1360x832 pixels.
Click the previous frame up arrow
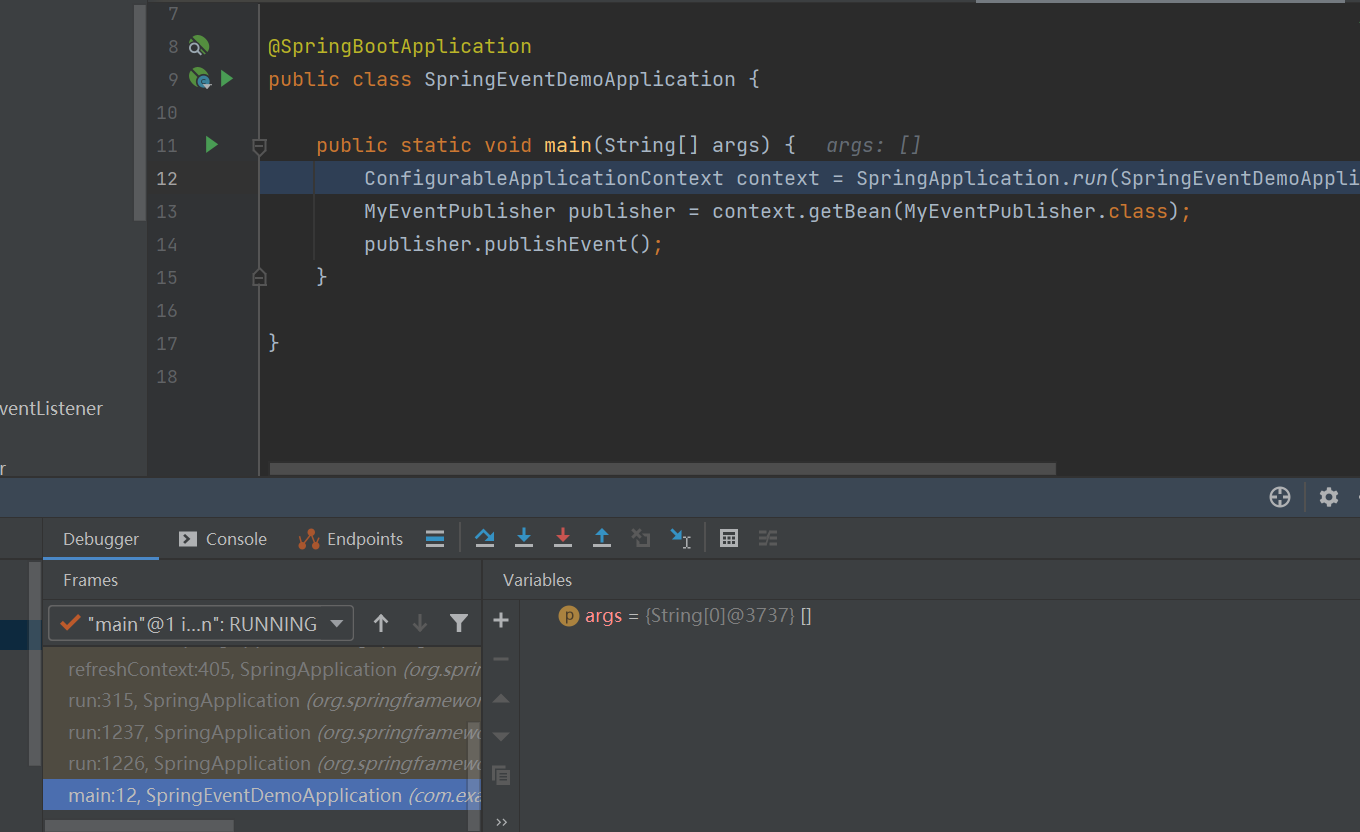(x=381, y=623)
